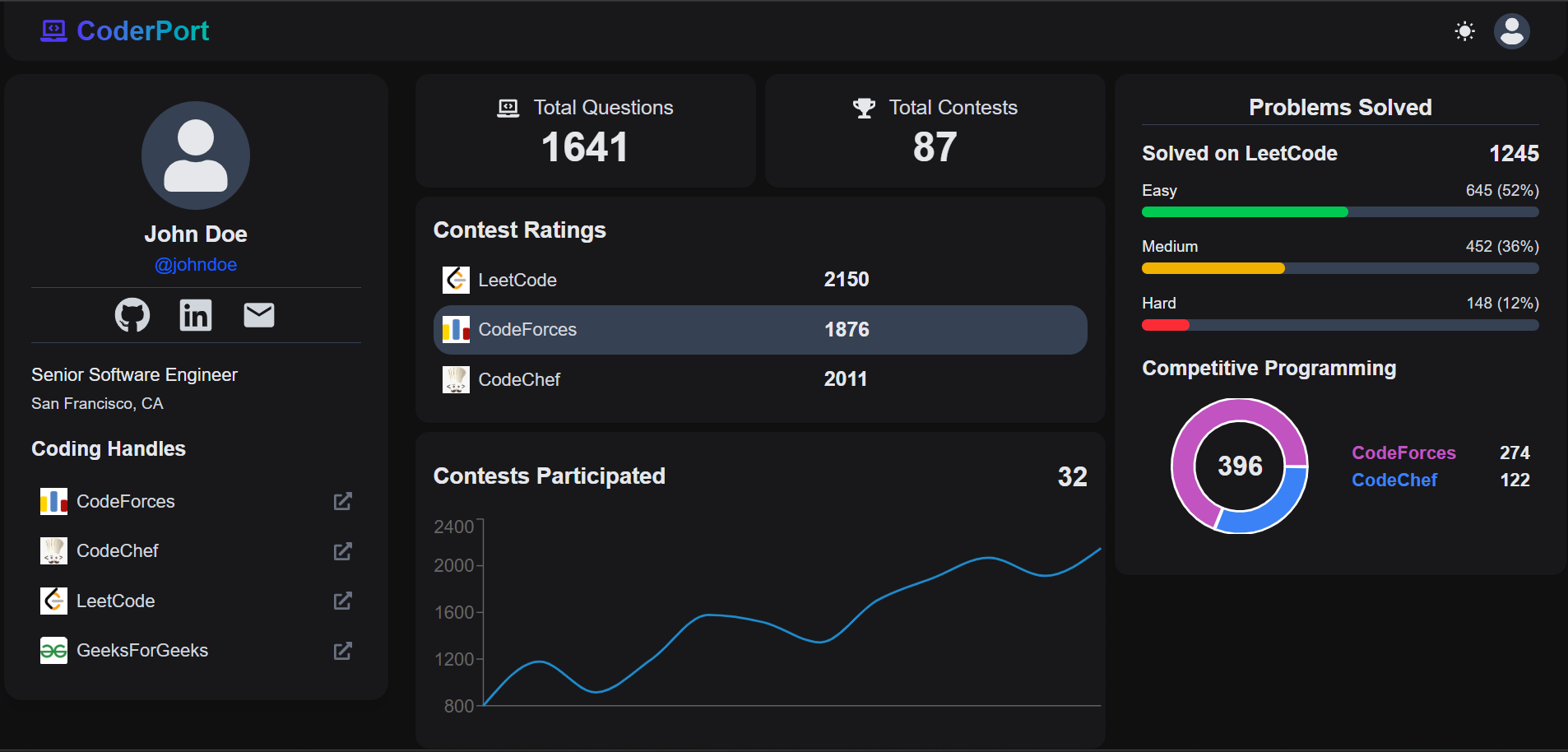Screen dimensions: 1568x752
Task: Click the donut chart center showing 396
Action: click(1240, 467)
